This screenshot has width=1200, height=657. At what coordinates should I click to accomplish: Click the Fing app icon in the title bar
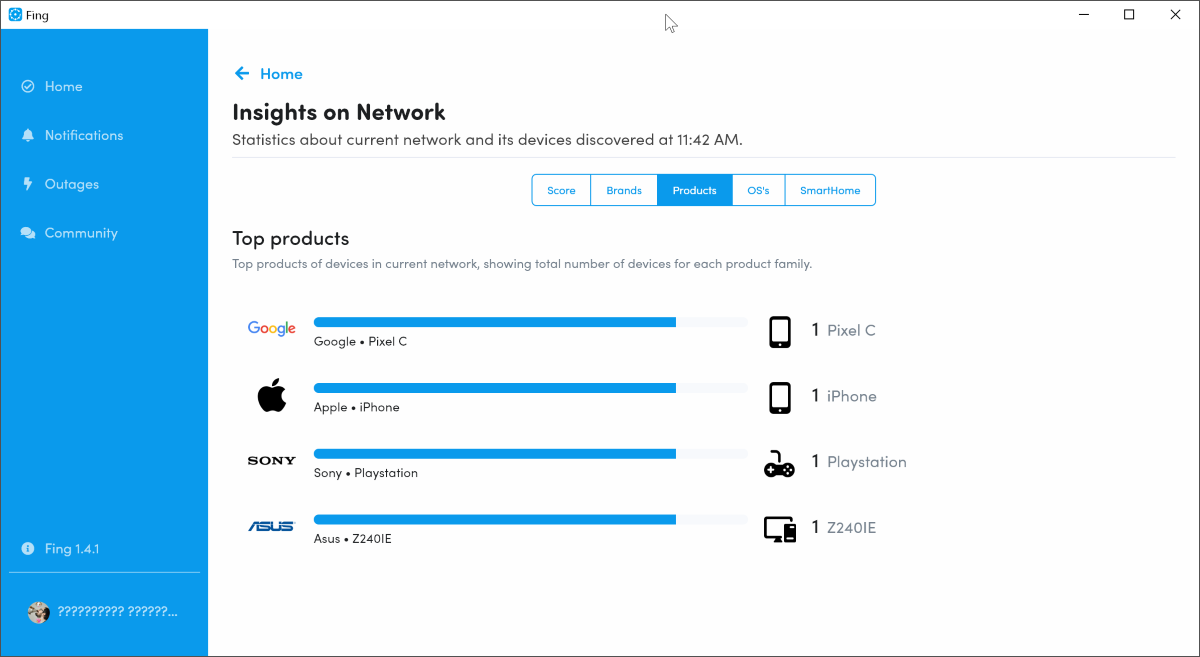pyautogui.click(x=15, y=15)
